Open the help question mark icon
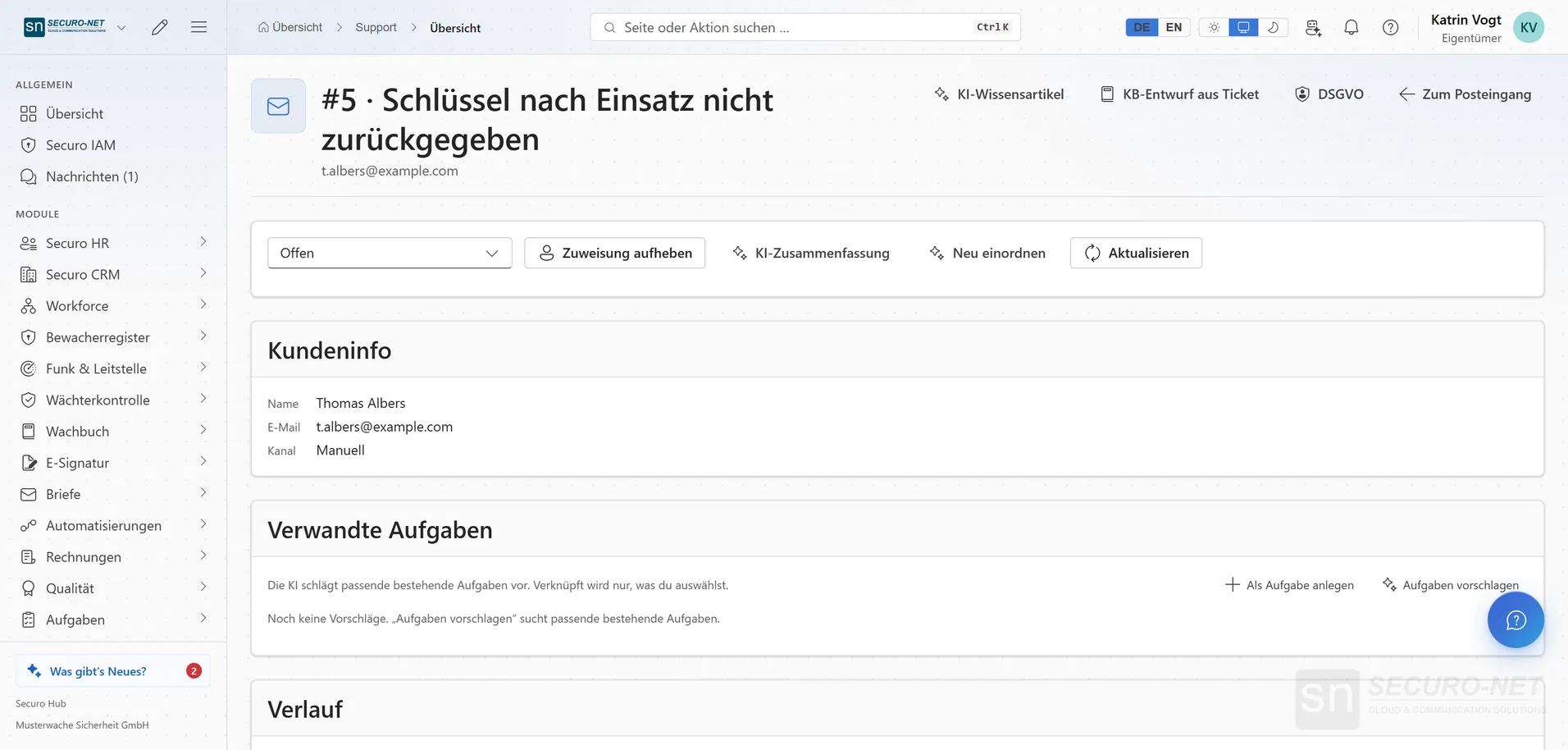 [1391, 27]
